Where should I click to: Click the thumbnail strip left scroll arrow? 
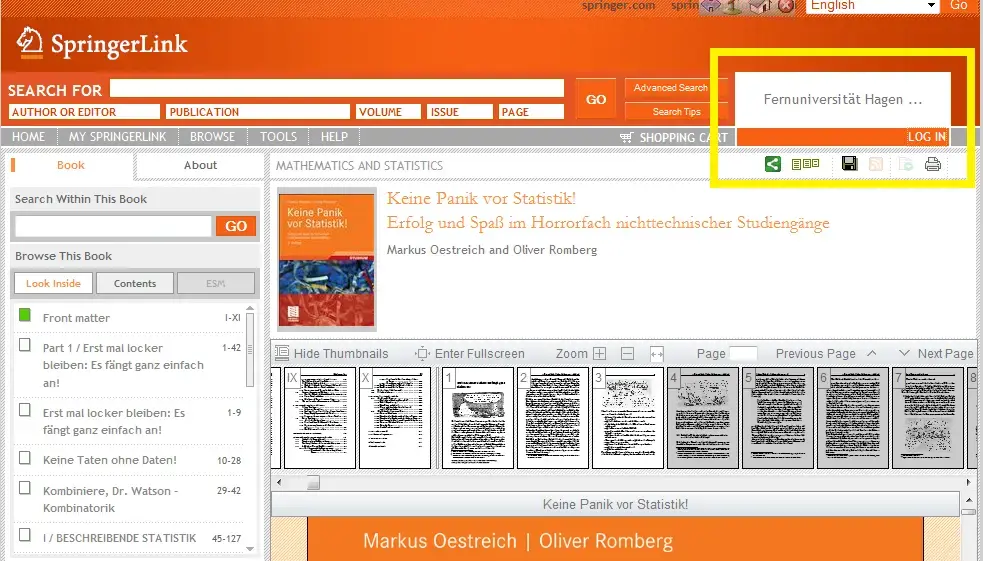[279, 482]
